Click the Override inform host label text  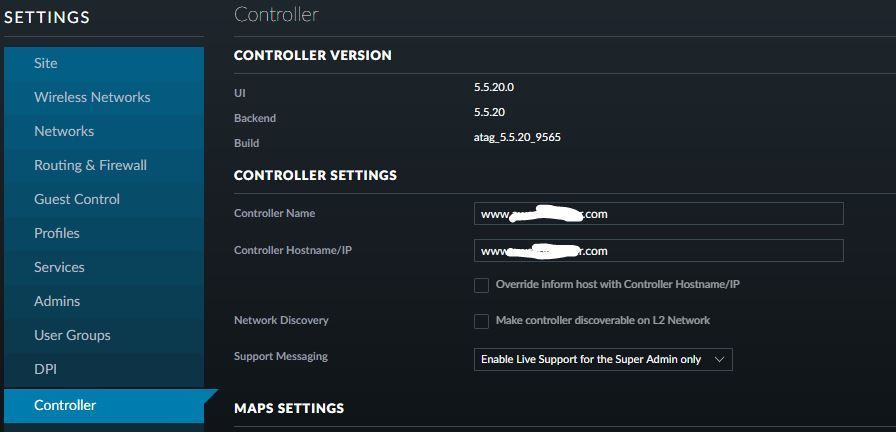click(x=617, y=285)
